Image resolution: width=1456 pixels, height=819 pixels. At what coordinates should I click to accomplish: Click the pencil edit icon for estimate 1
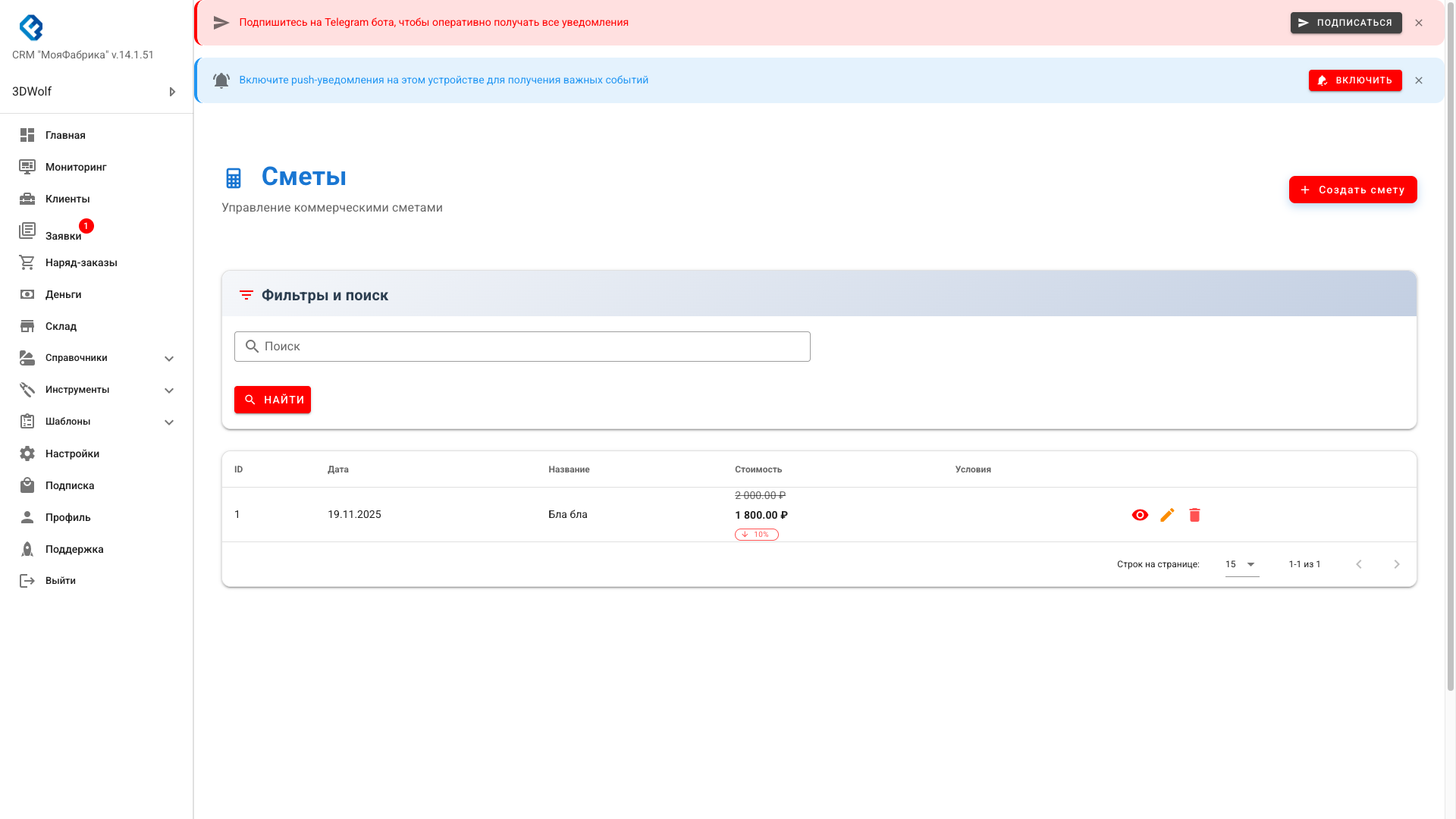1167,515
